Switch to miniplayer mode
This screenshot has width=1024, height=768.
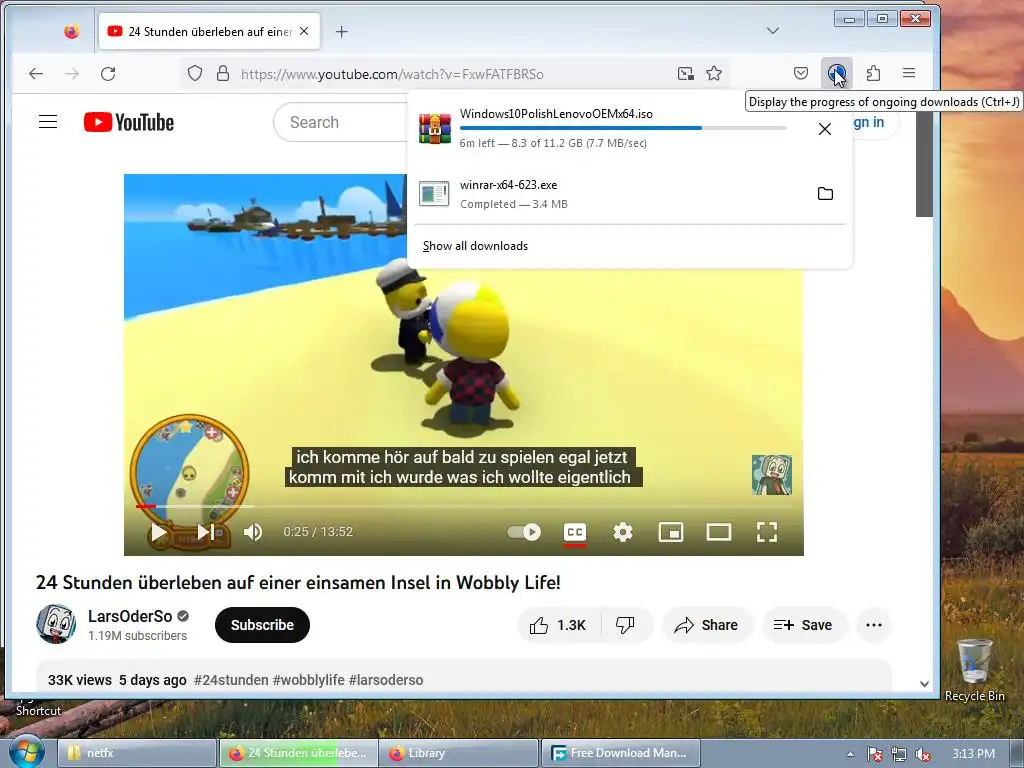click(x=671, y=532)
